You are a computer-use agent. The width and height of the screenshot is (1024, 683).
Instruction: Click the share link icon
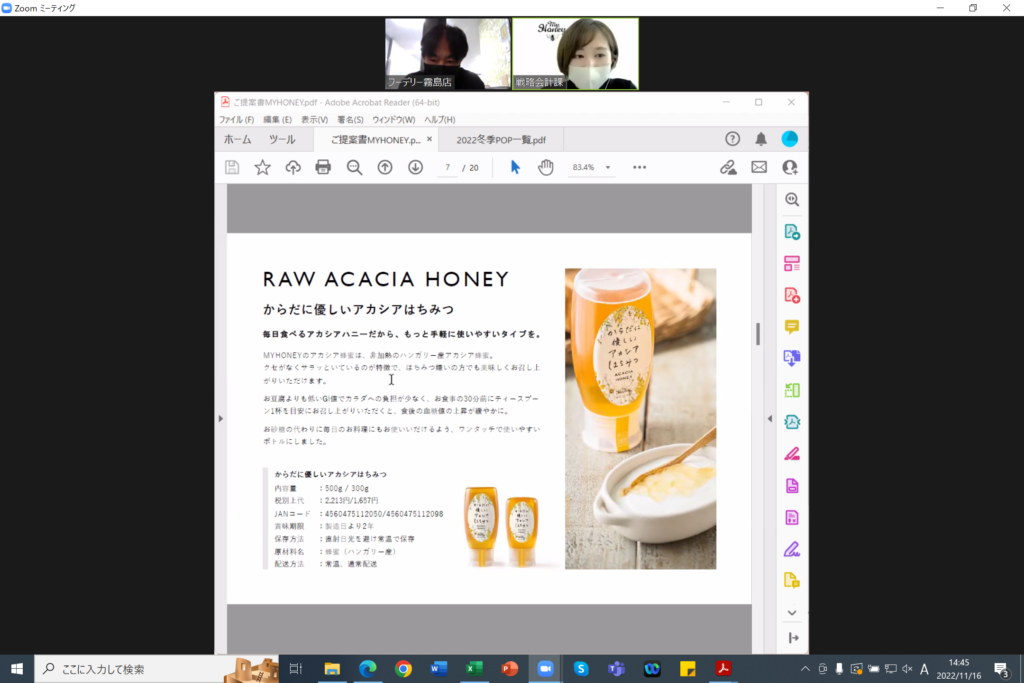pyautogui.click(x=728, y=167)
